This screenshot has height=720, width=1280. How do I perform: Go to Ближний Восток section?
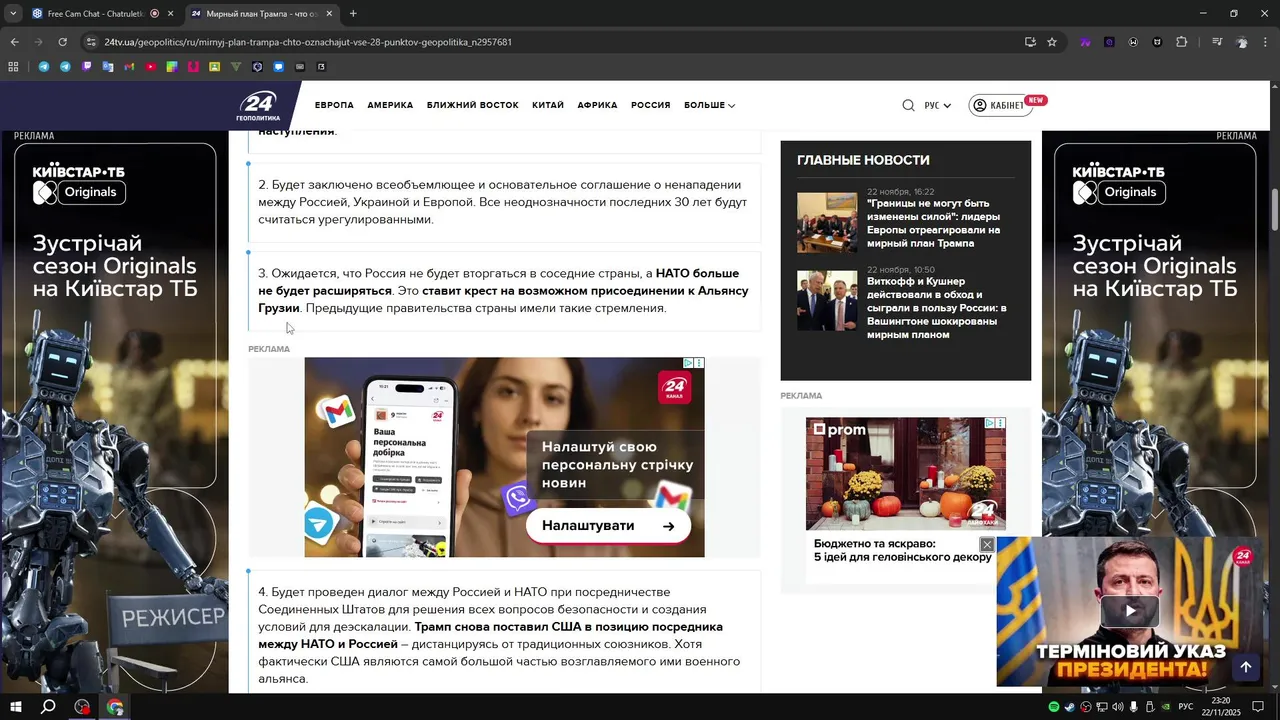(472, 105)
